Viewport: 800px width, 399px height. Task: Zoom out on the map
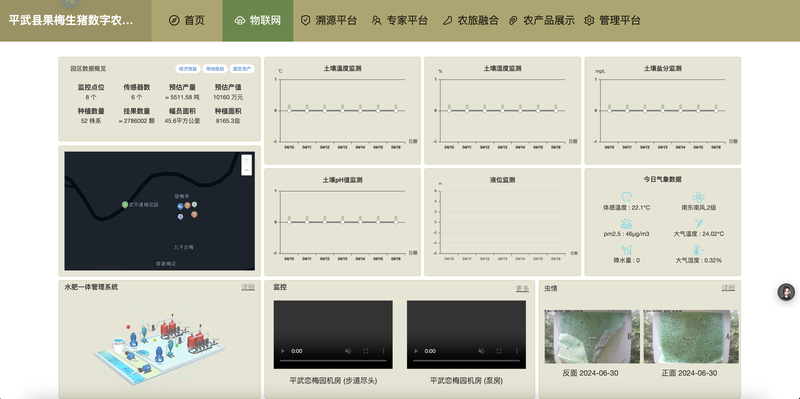[246, 170]
